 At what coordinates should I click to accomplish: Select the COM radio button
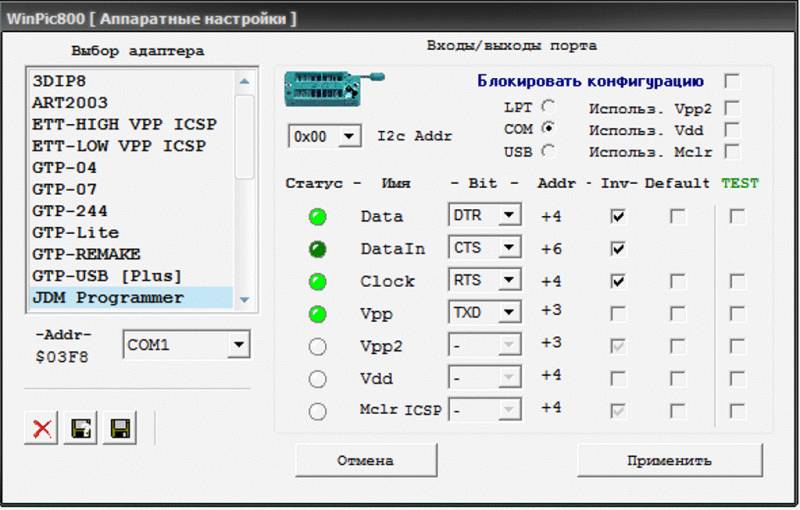[x=548, y=128]
